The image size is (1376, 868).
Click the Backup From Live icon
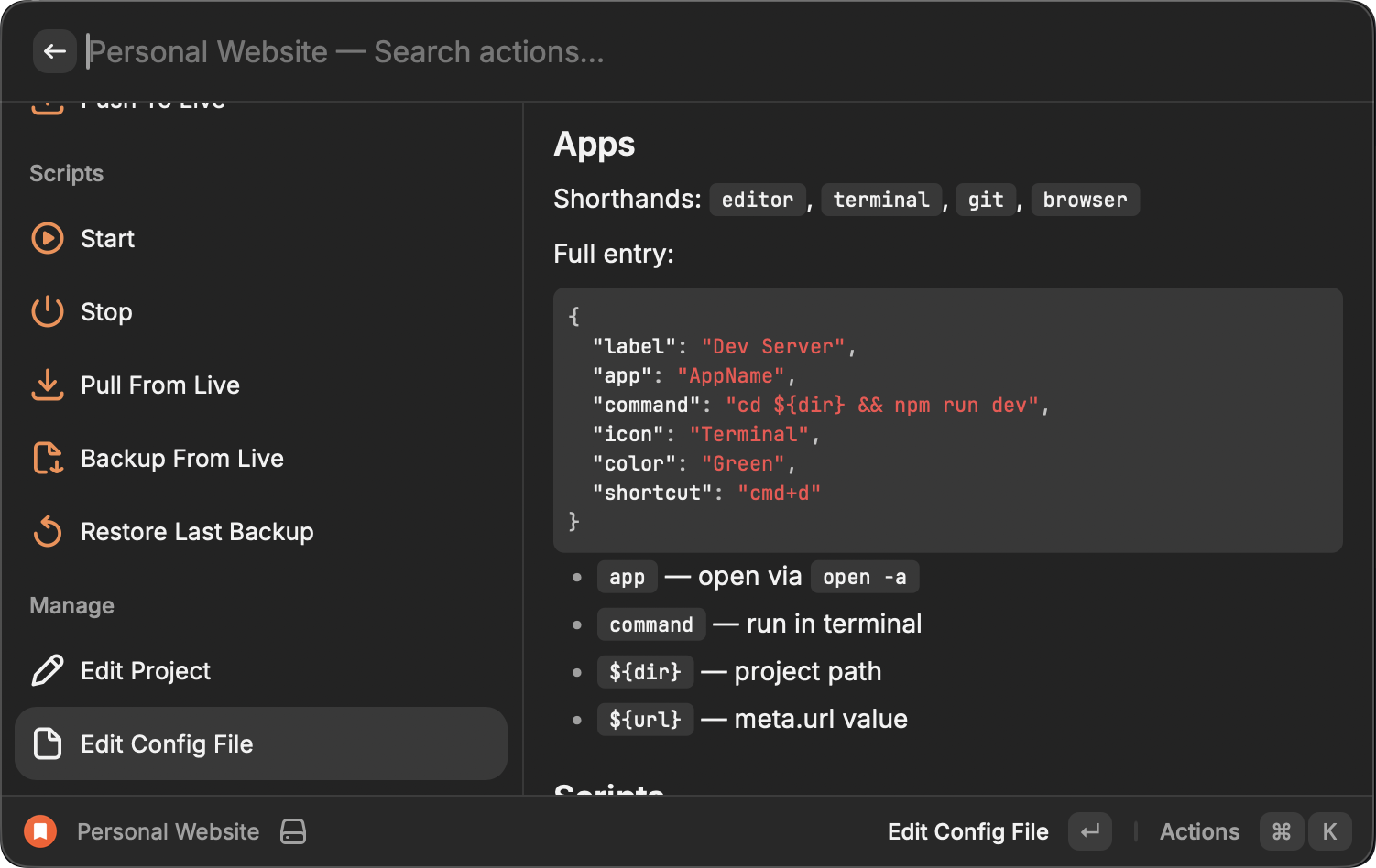(47, 458)
